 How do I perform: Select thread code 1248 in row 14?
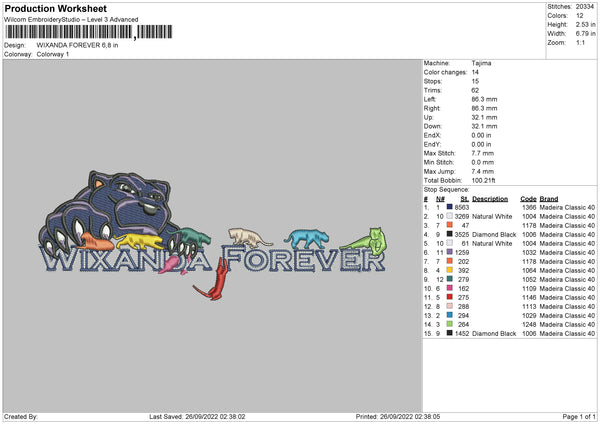tap(529, 325)
